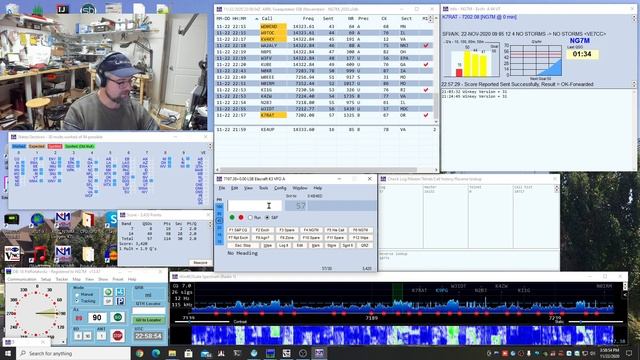Open Windows Start menu
The image size is (640, 360).
(x=8, y=353)
